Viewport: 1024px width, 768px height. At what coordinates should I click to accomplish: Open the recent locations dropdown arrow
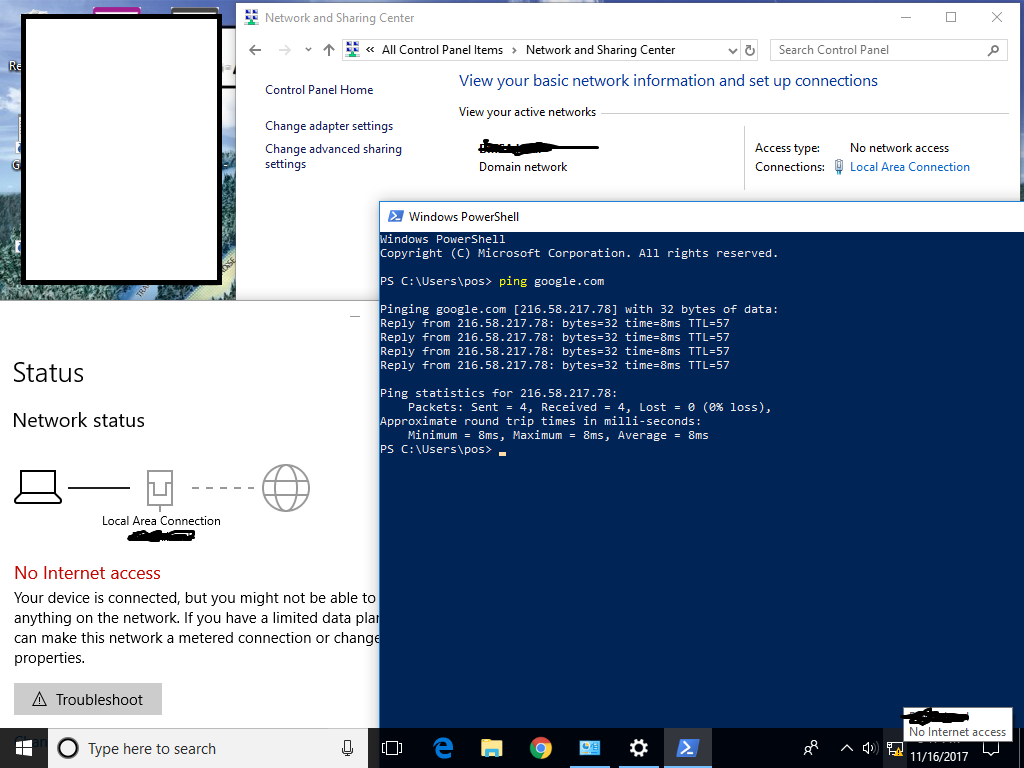coord(307,50)
